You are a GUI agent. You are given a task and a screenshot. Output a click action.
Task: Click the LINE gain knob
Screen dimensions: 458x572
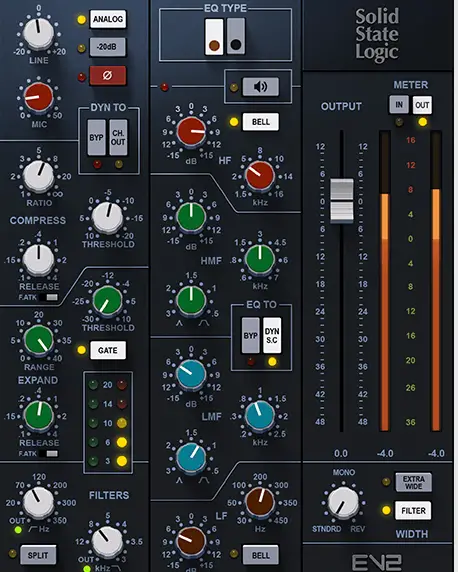(38, 33)
